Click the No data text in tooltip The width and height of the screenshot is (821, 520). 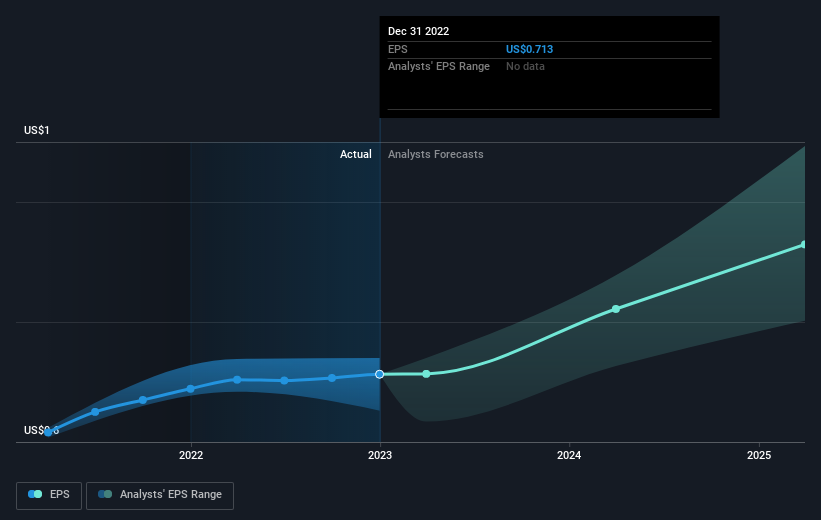(525, 66)
